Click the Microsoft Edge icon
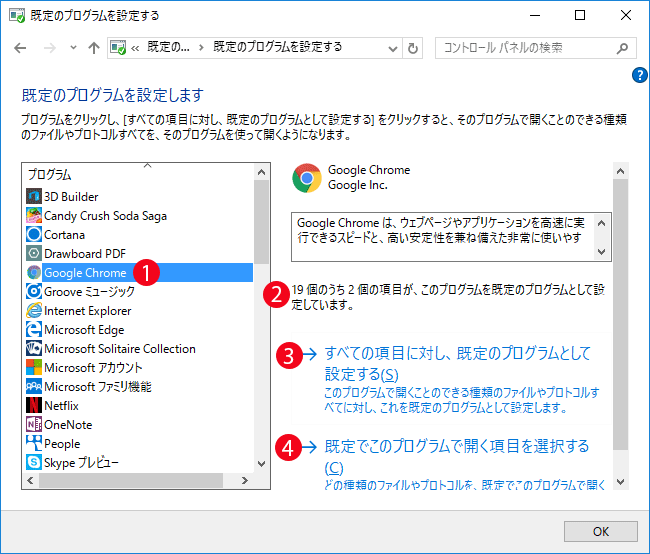 click(34, 329)
